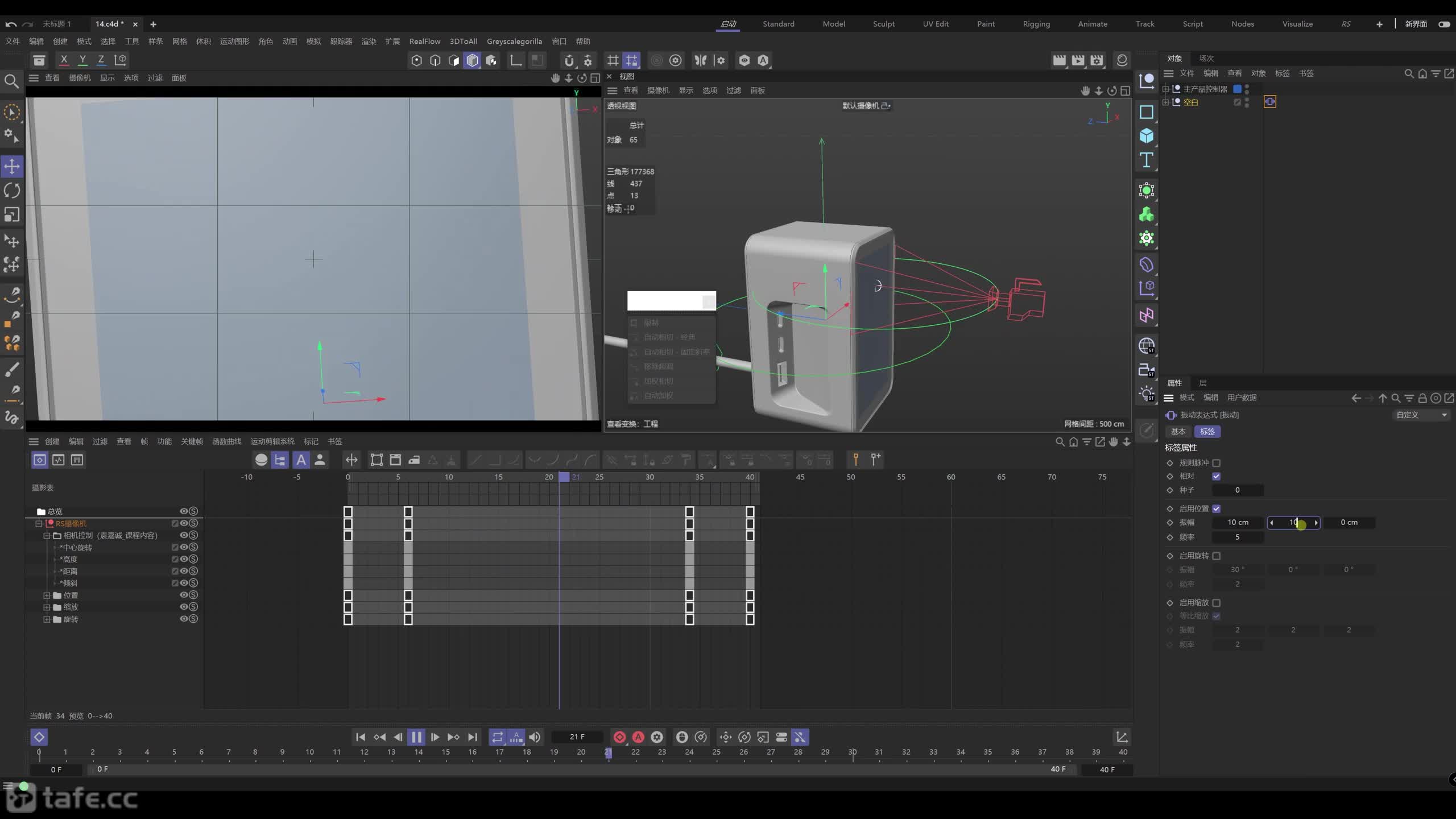Select the 基本 tab button
The image size is (1456, 819).
(x=1178, y=432)
